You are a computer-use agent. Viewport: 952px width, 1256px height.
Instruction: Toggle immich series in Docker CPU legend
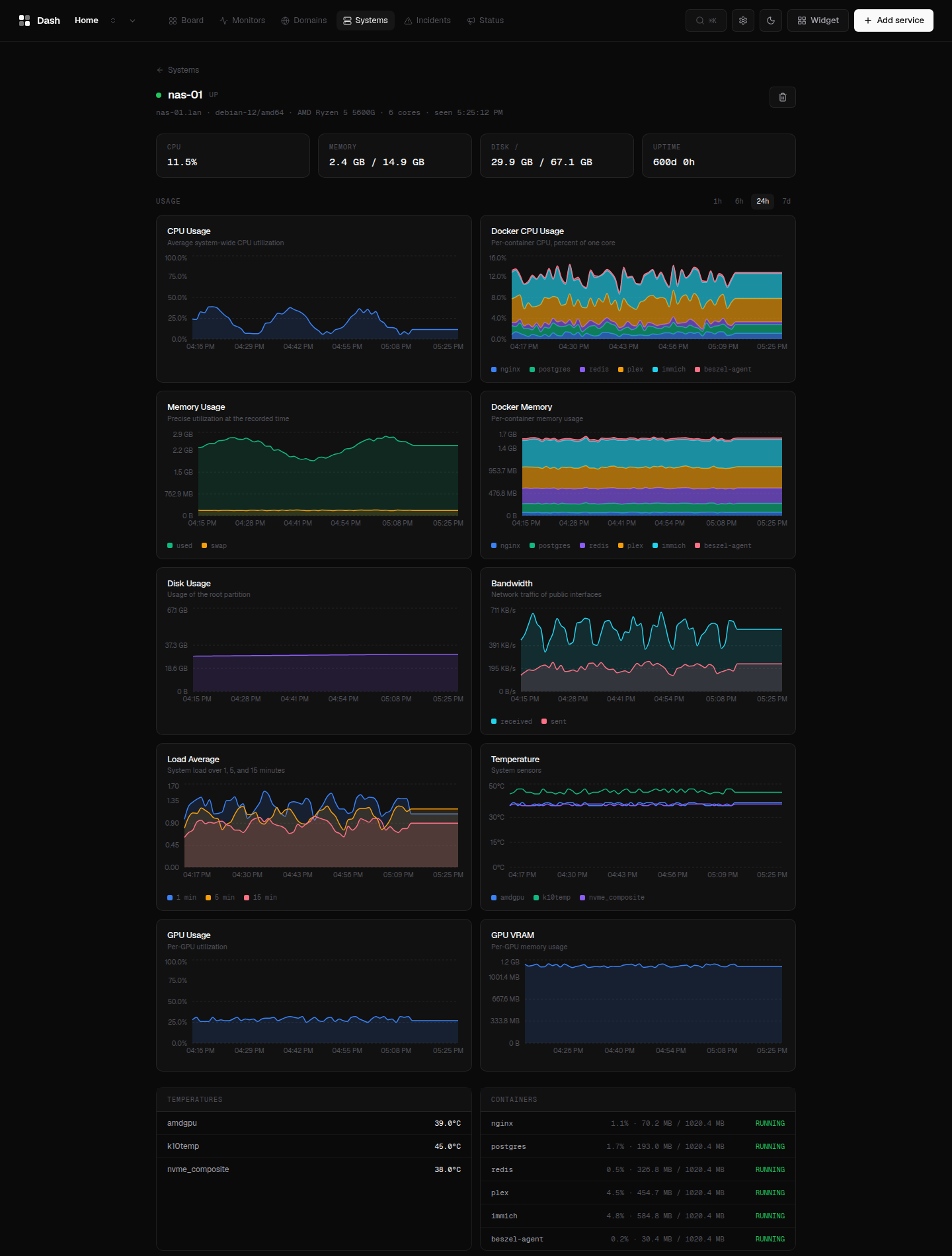click(x=669, y=370)
